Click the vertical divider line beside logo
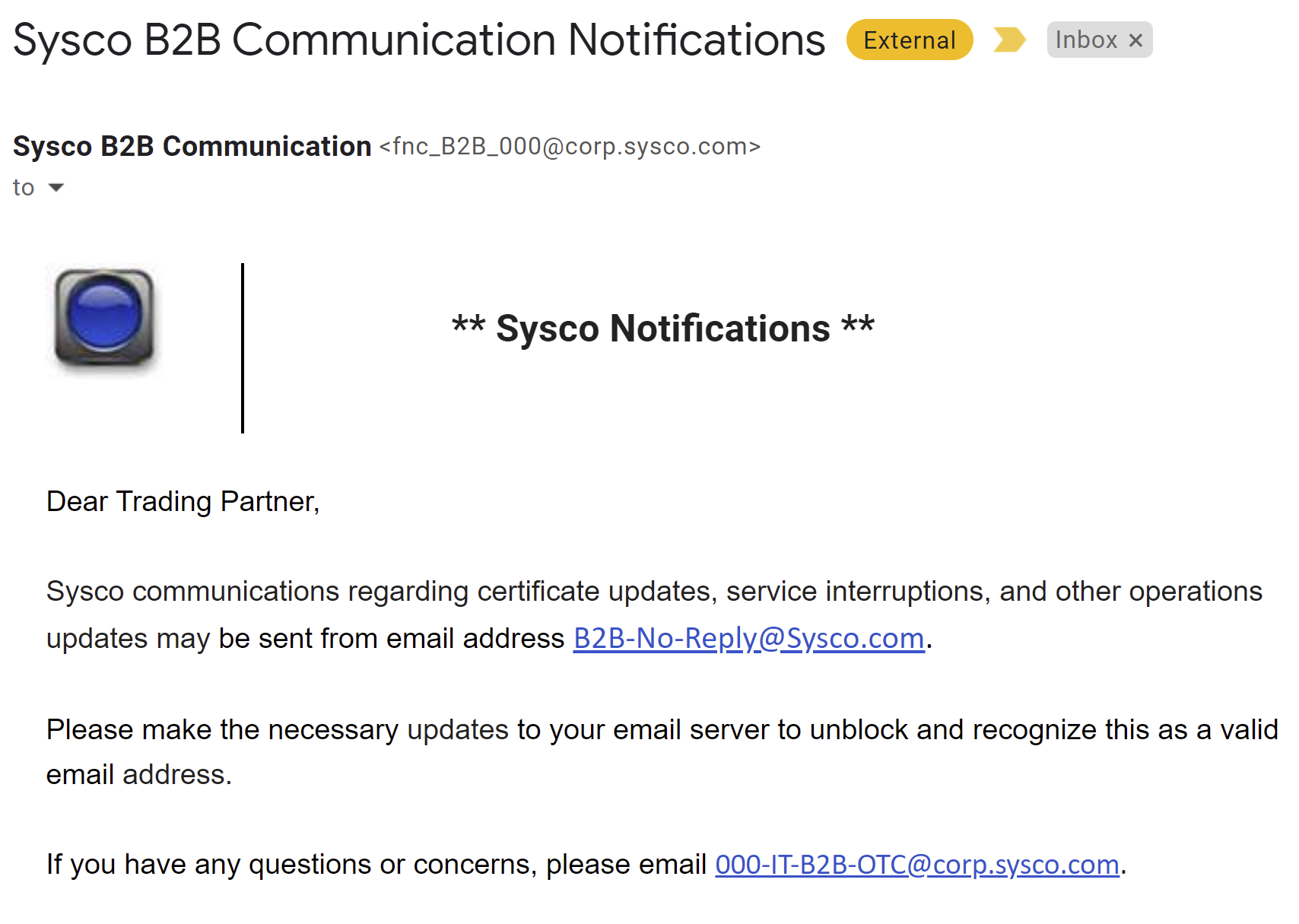1299x924 pixels. pyautogui.click(x=243, y=348)
